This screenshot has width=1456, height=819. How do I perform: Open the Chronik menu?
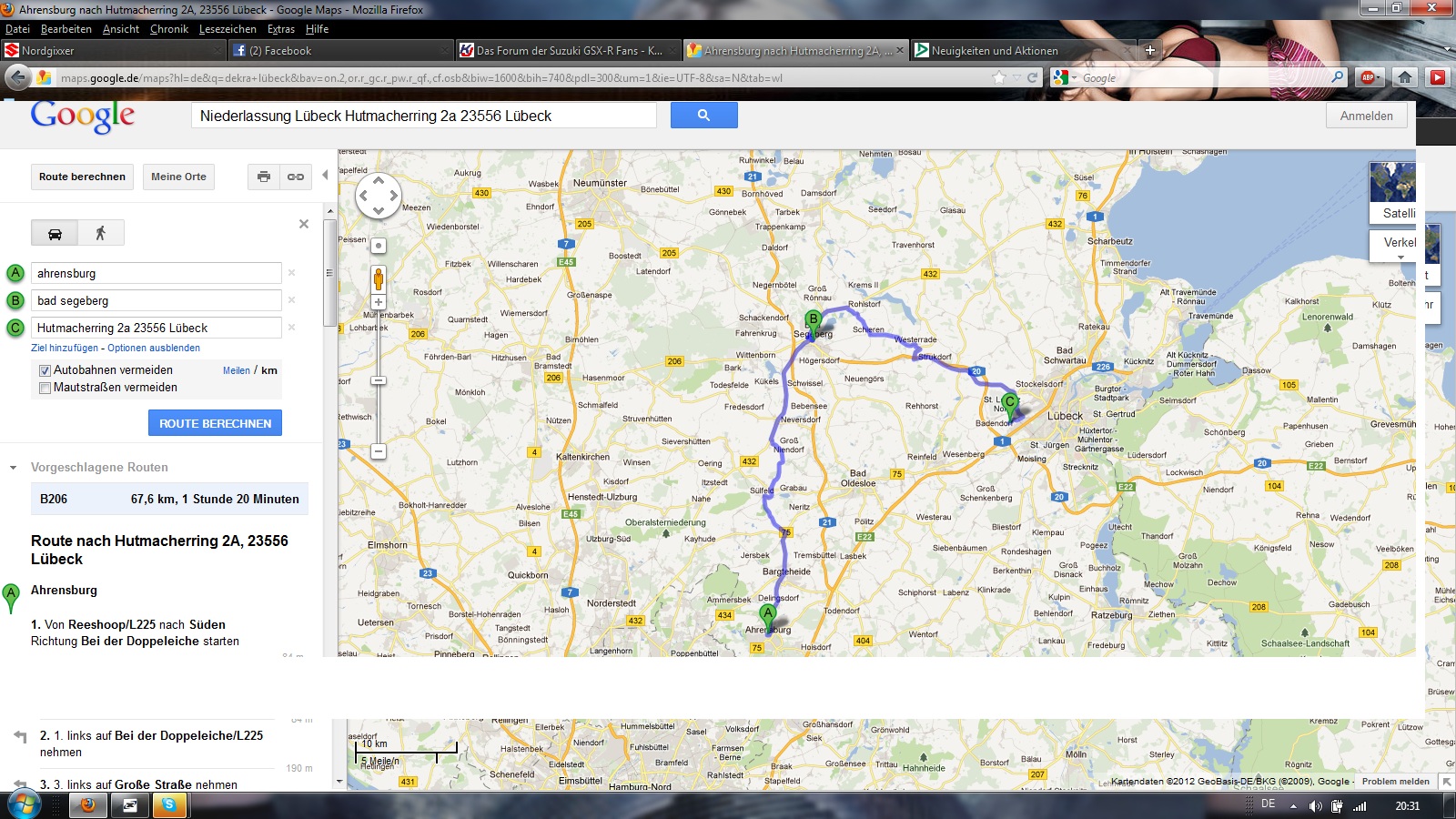click(x=168, y=29)
